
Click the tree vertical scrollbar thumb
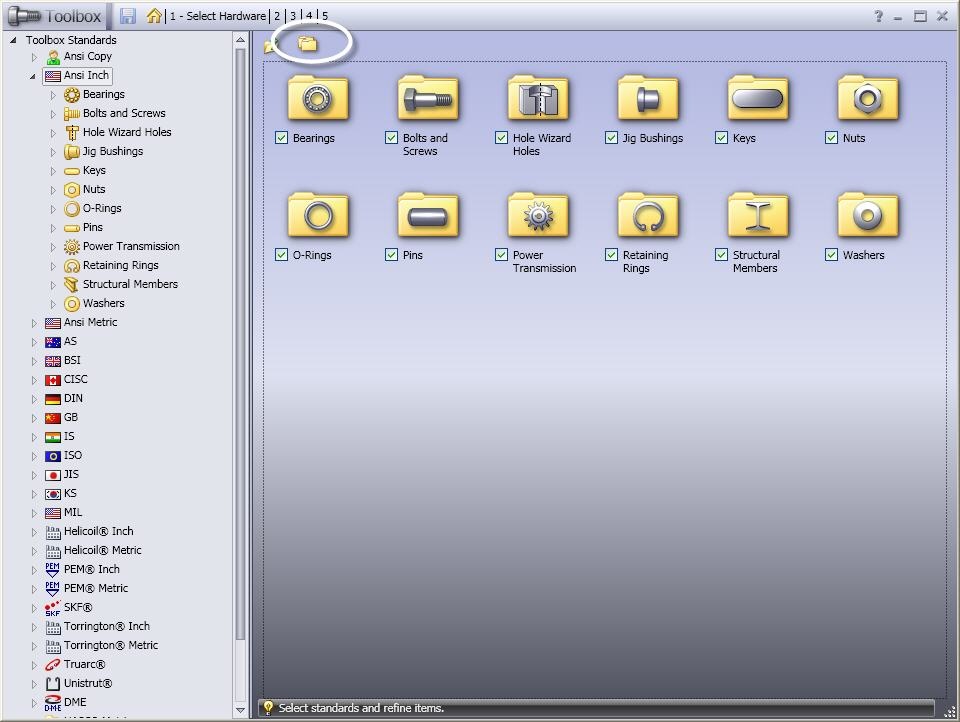(240, 344)
